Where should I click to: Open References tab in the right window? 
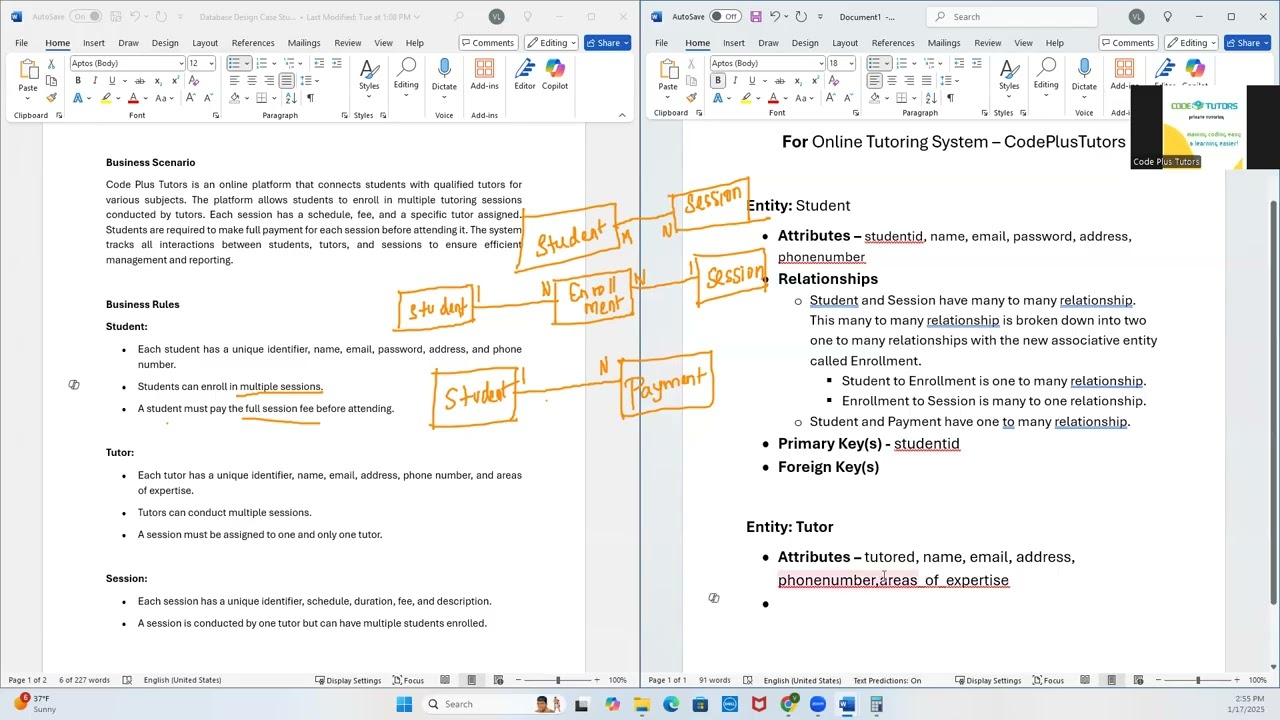pyautogui.click(x=893, y=43)
